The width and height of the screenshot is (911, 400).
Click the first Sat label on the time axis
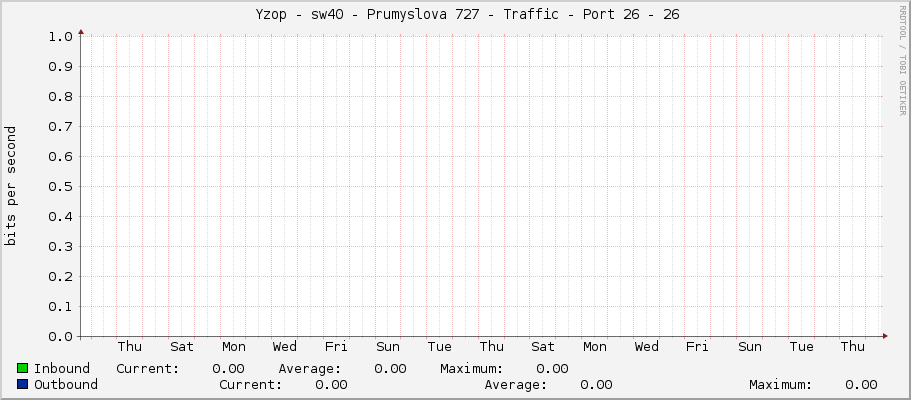(182, 347)
